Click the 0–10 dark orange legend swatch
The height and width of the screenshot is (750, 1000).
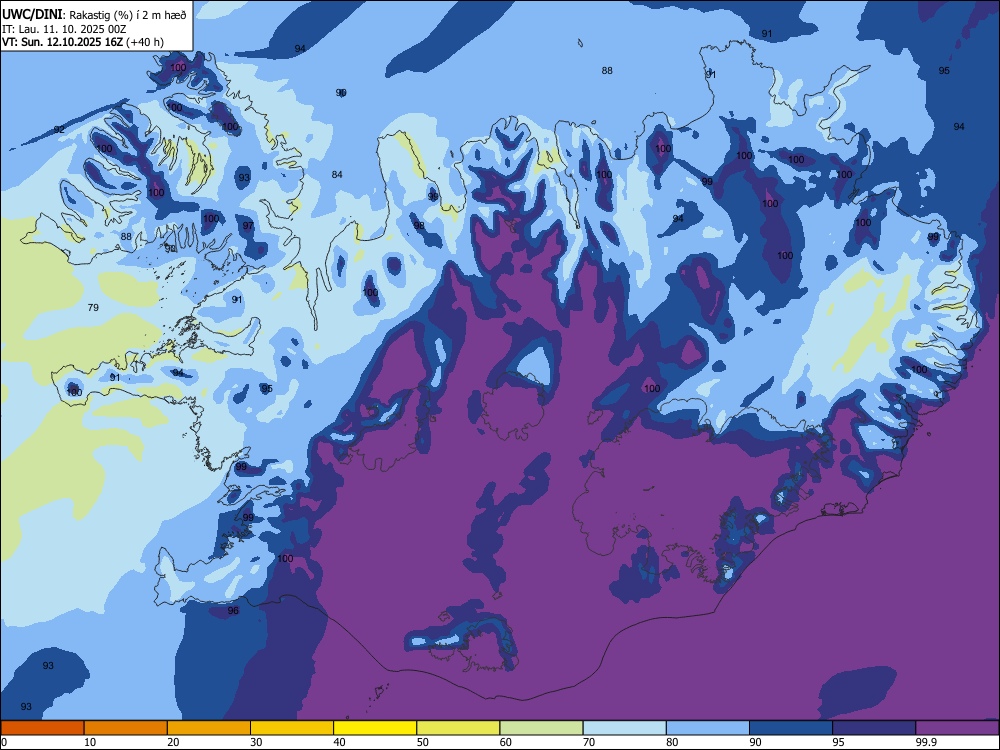(x=42, y=728)
